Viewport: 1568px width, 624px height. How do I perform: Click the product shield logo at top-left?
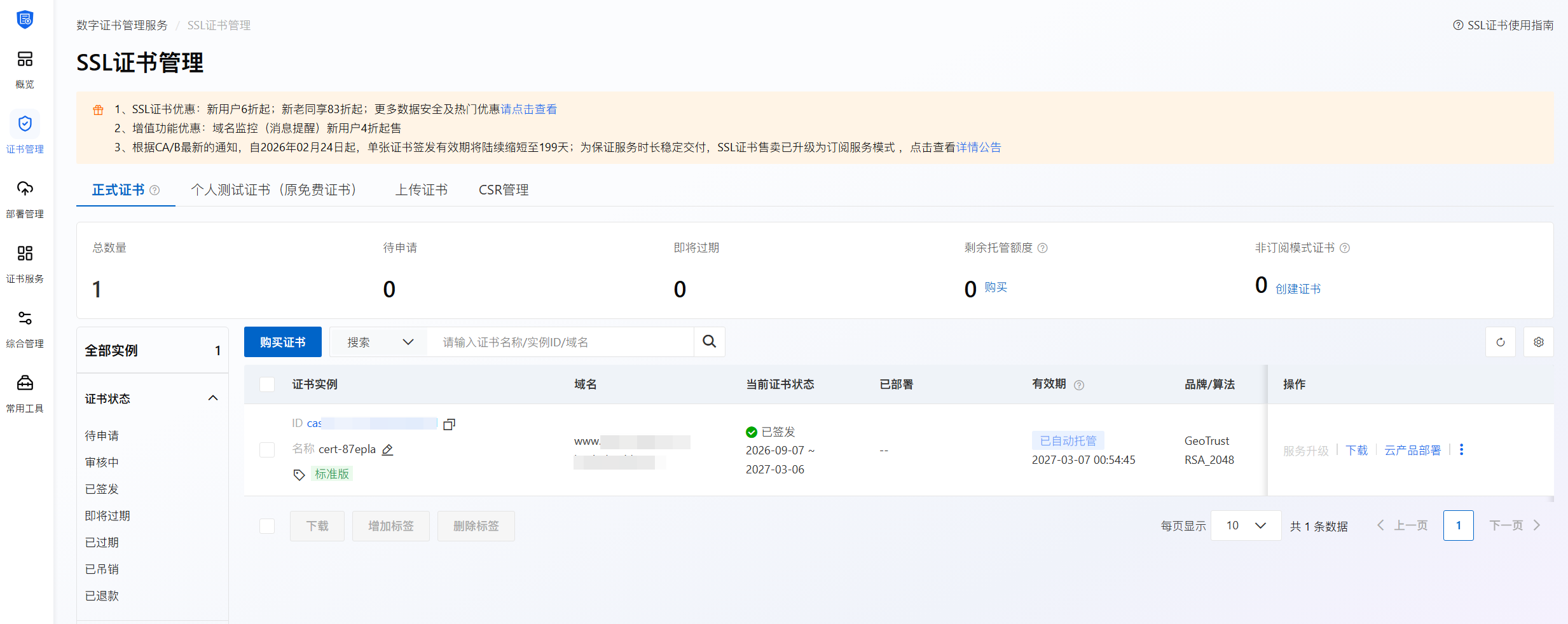tap(25, 20)
